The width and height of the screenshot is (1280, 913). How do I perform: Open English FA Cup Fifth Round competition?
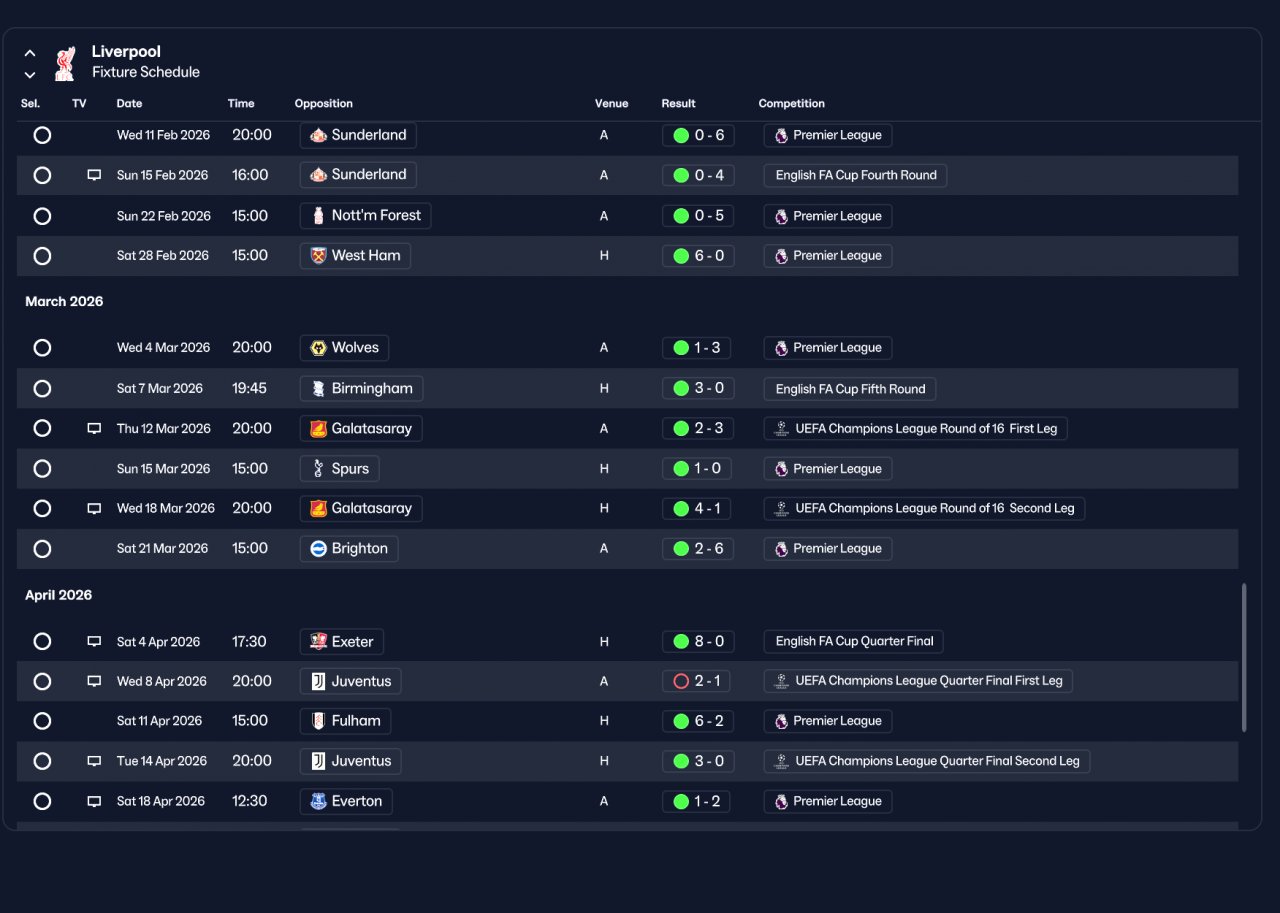point(850,389)
